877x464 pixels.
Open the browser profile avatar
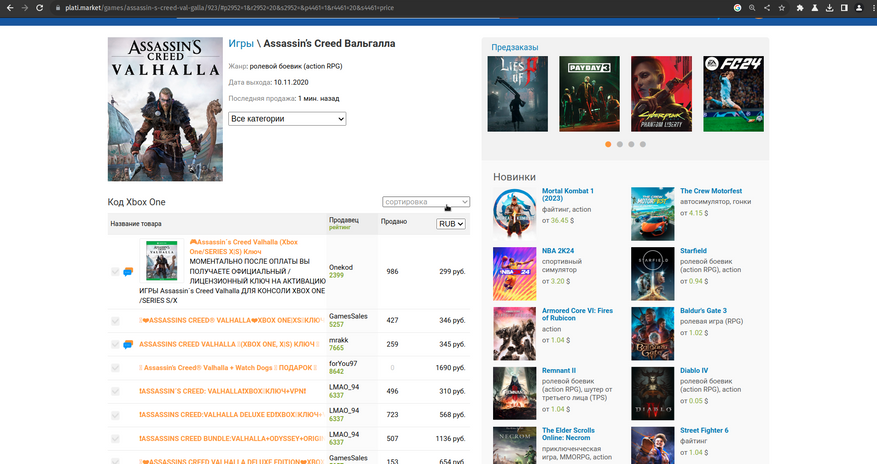click(859, 8)
